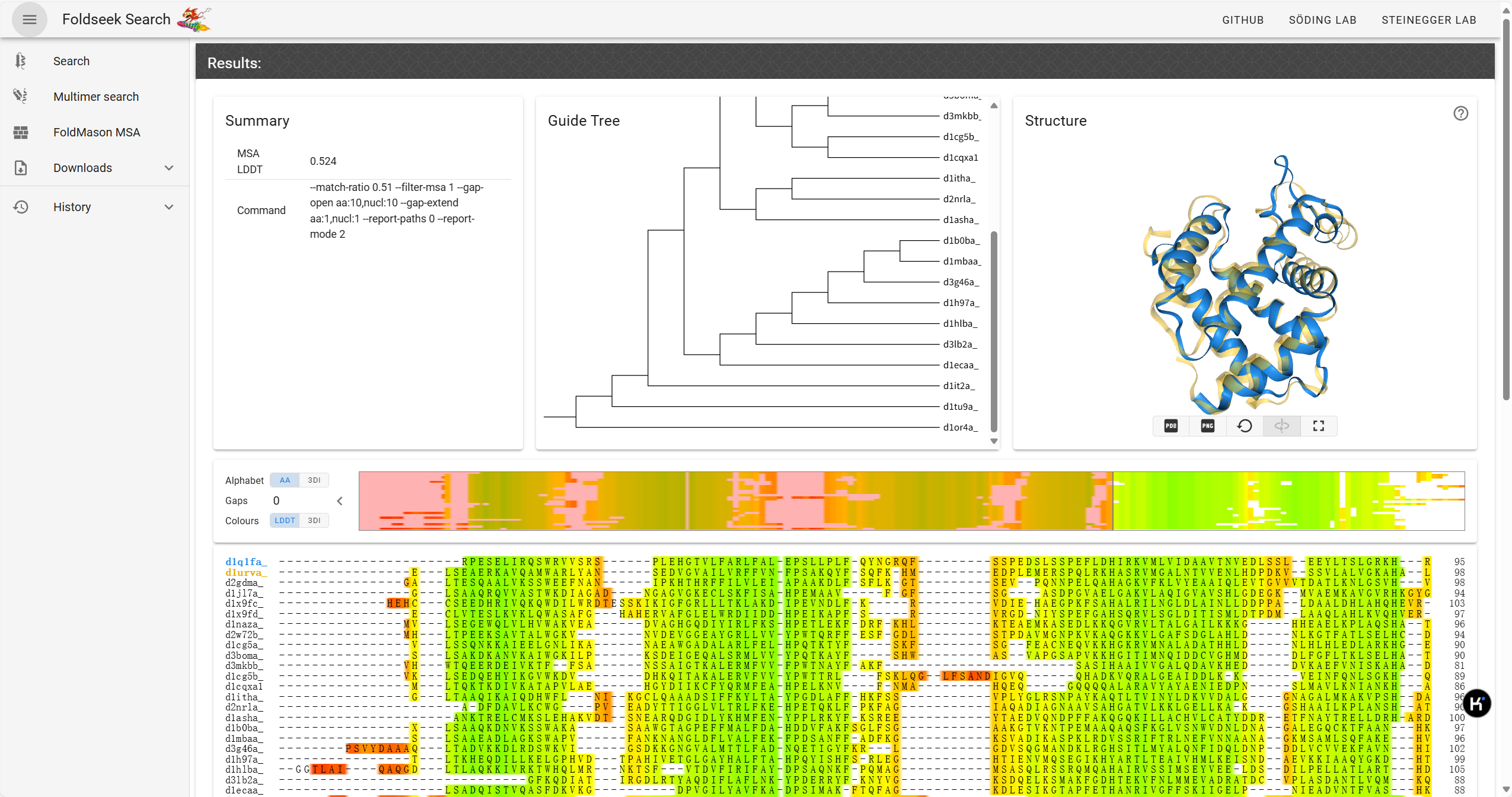Switch alphabet to 3Di
The image size is (1512, 797).
pyautogui.click(x=314, y=480)
